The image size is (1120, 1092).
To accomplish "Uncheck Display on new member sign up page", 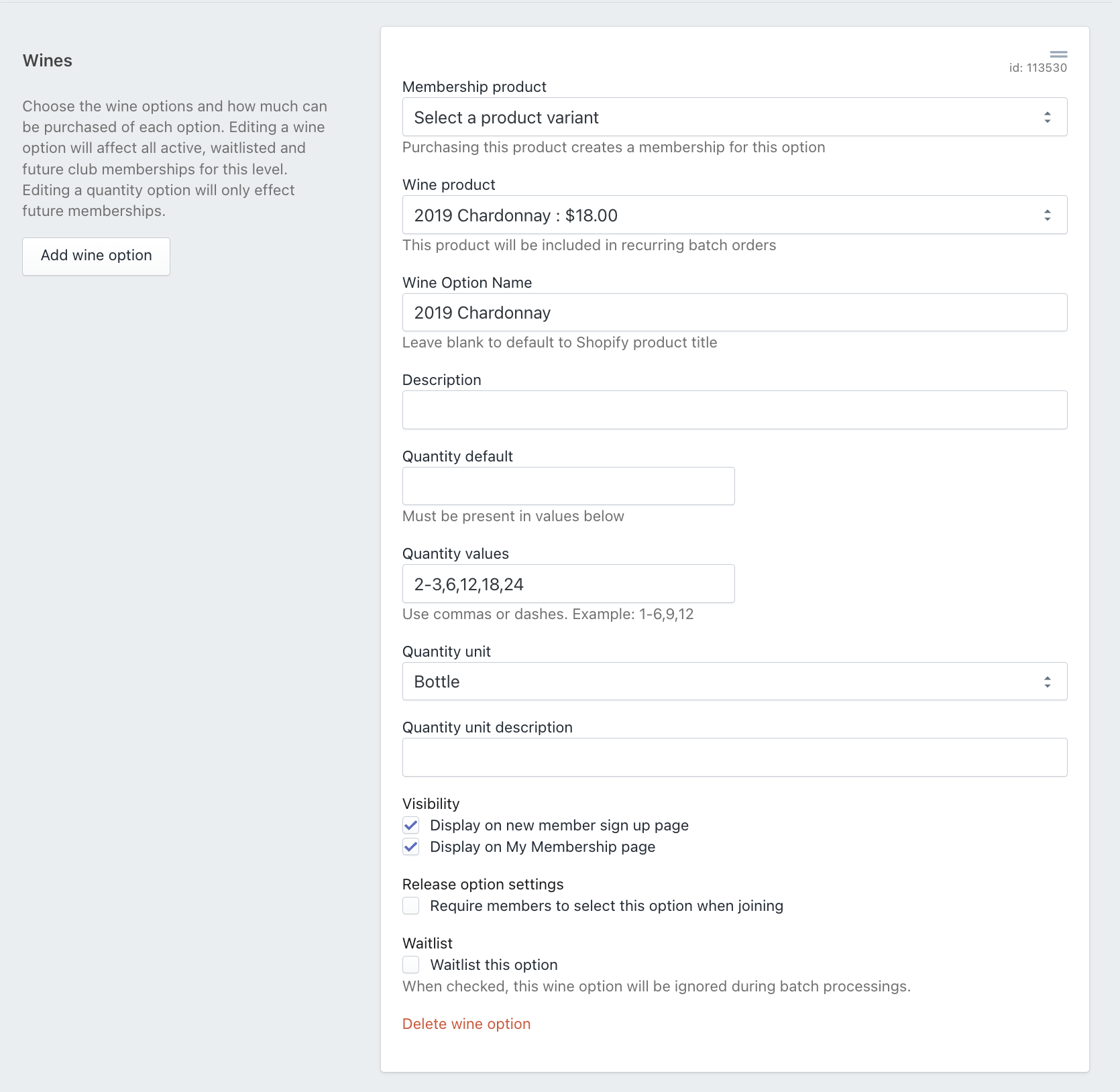I will [x=411, y=825].
